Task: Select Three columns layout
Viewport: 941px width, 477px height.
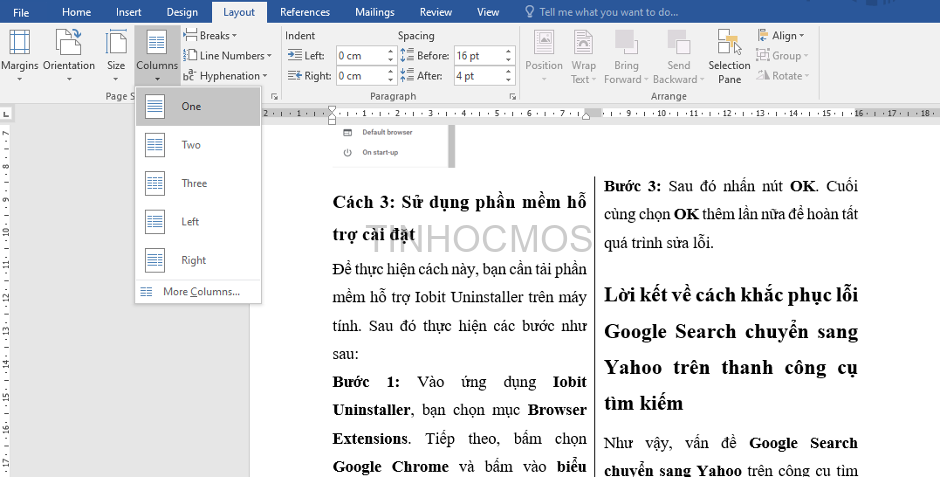Action: [x=198, y=183]
